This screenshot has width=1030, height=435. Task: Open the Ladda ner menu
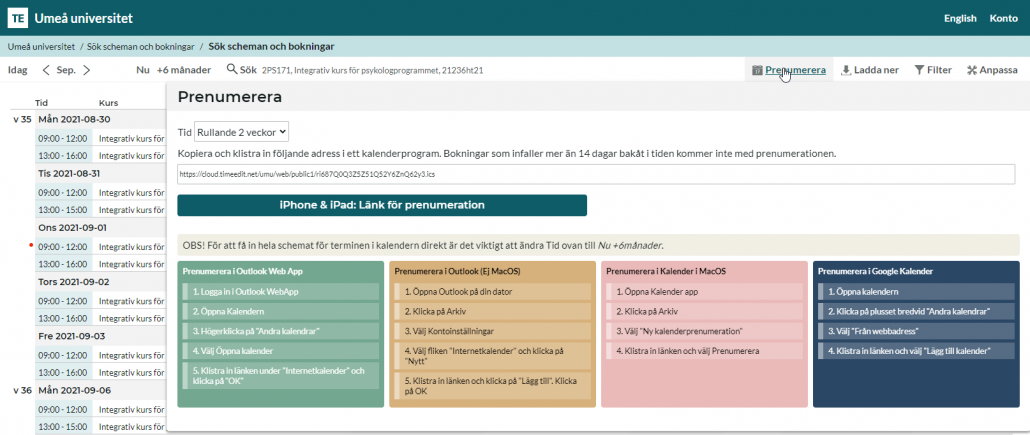[876, 70]
